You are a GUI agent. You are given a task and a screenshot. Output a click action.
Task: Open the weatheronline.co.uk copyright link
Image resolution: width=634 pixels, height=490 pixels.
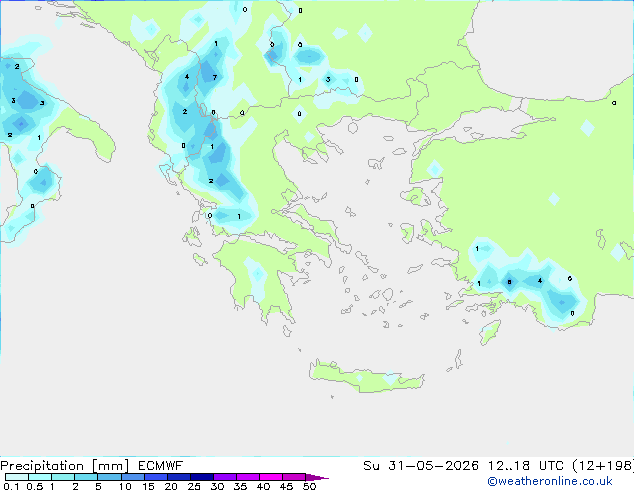pos(550,481)
